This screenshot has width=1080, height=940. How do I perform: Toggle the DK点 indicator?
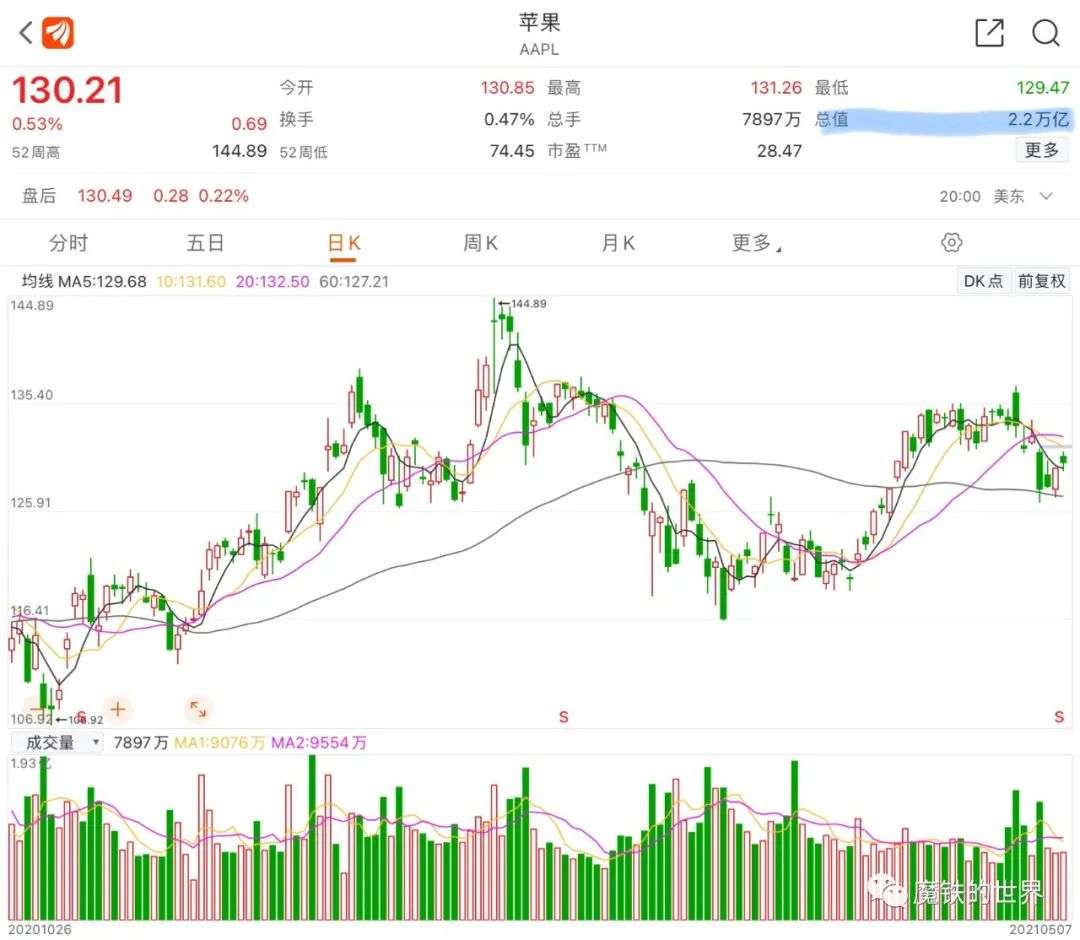click(x=982, y=281)
